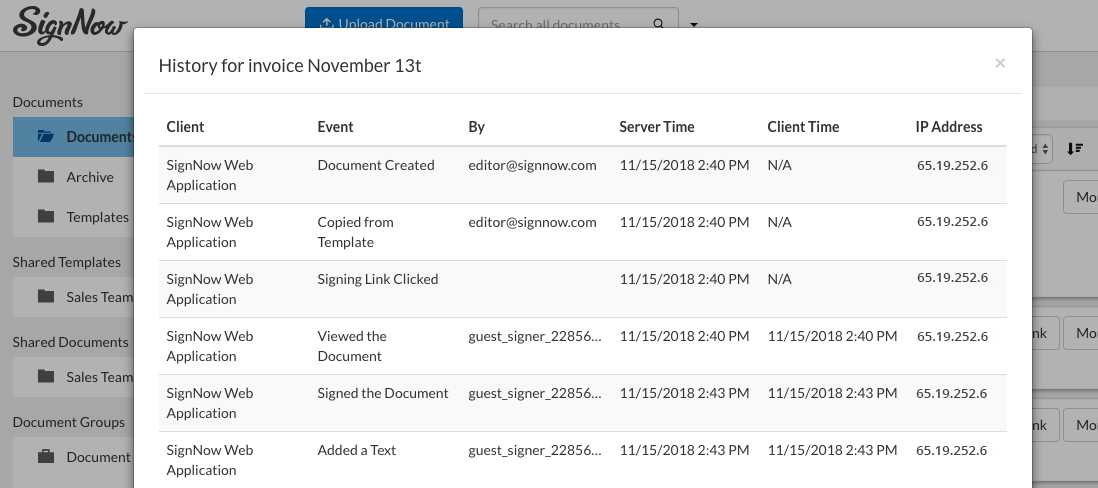Toggle the sort order icon

(x=1075, y=148)
